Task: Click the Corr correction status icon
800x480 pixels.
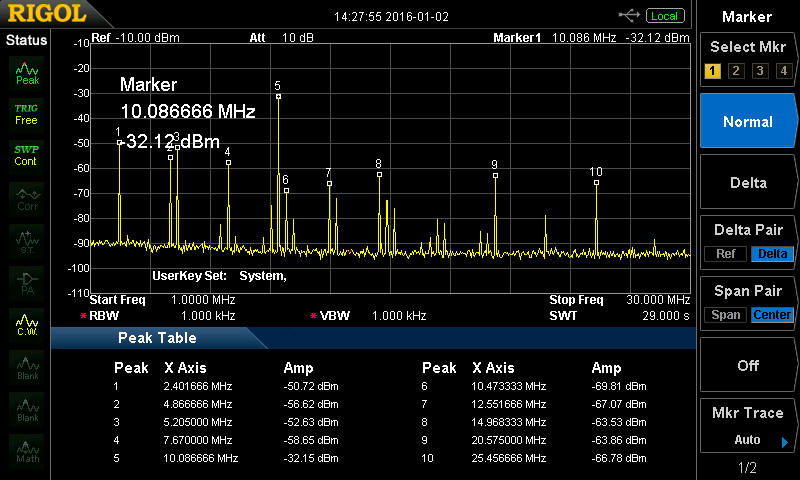Action: coord(27,198)
